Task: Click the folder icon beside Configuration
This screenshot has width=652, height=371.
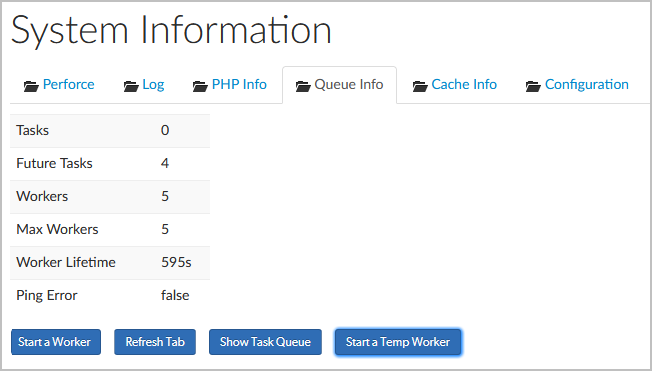Action: (x=533, y=86)
